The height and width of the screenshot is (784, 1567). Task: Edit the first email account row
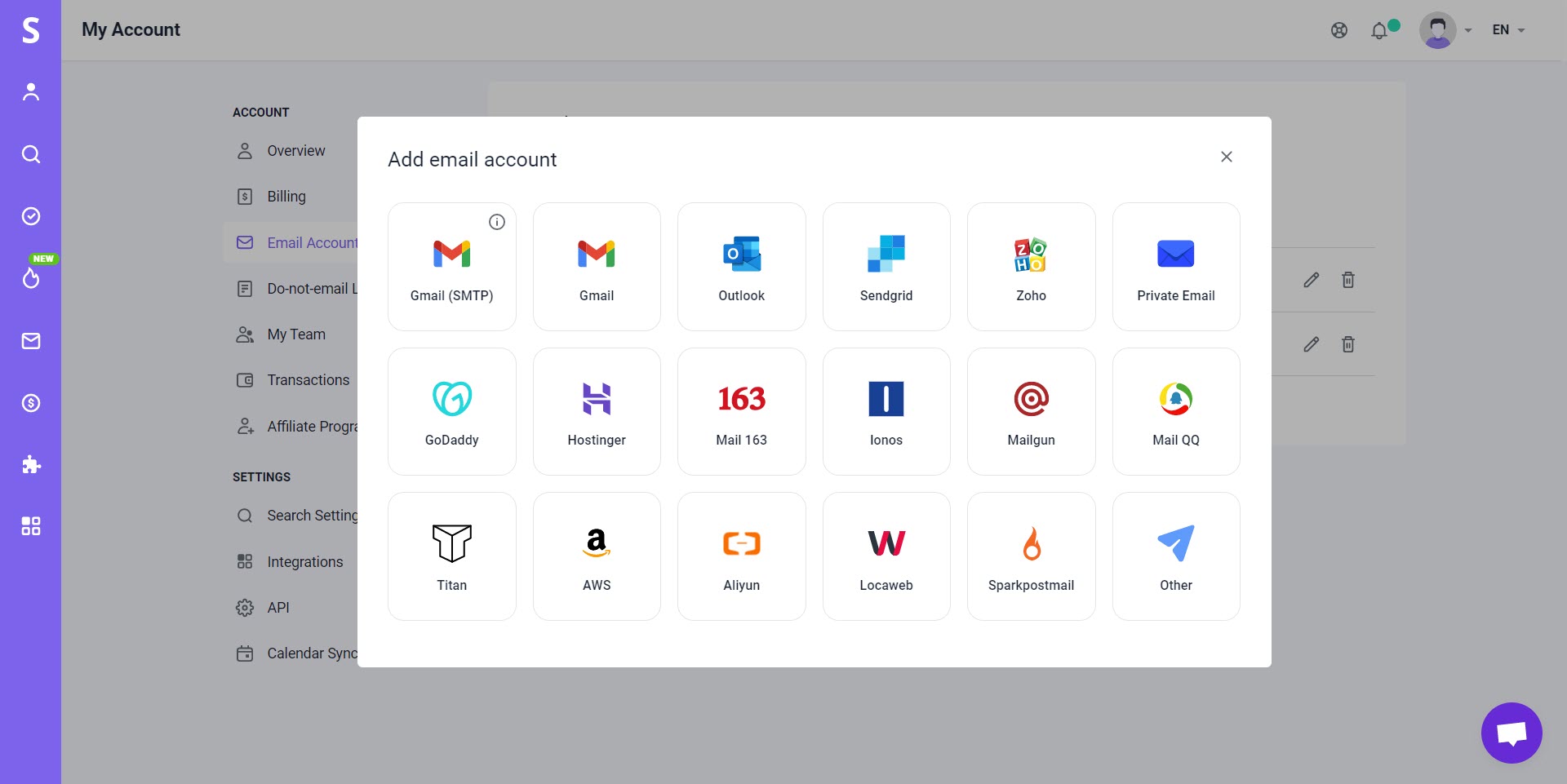pyautogui.click(x=1312, y=280)
